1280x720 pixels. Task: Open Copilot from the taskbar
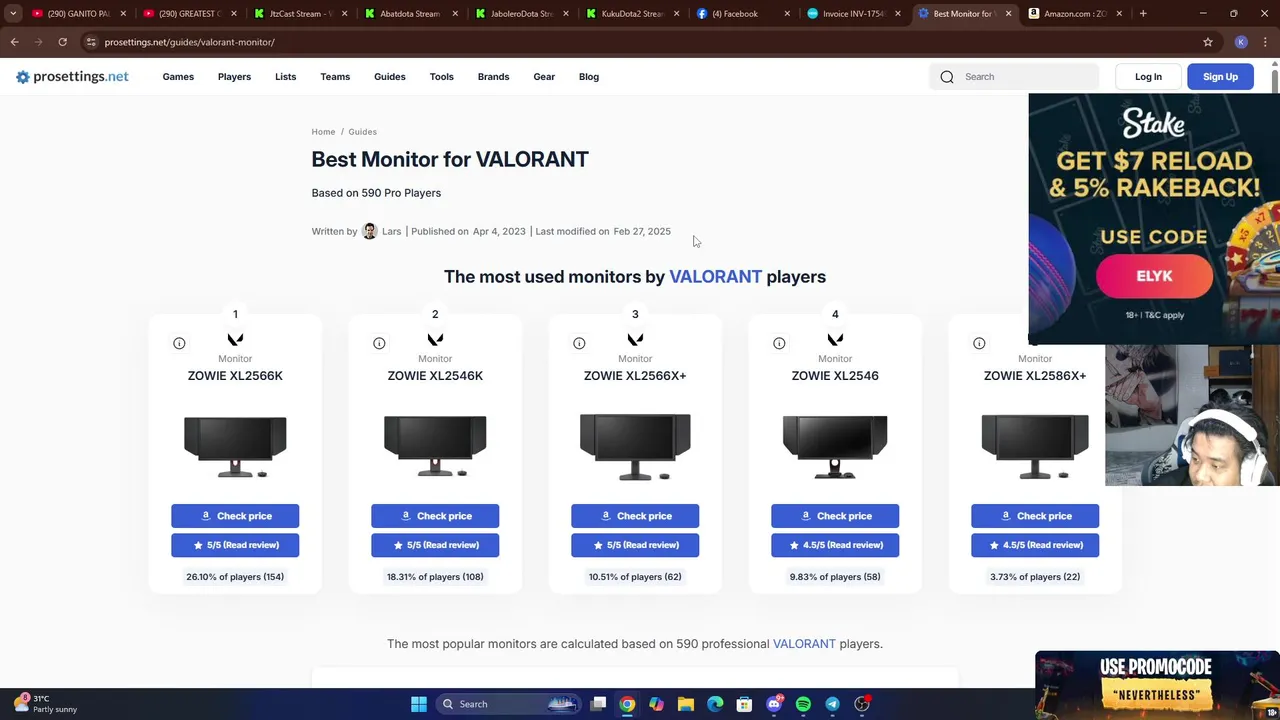(x=656, y=704)
